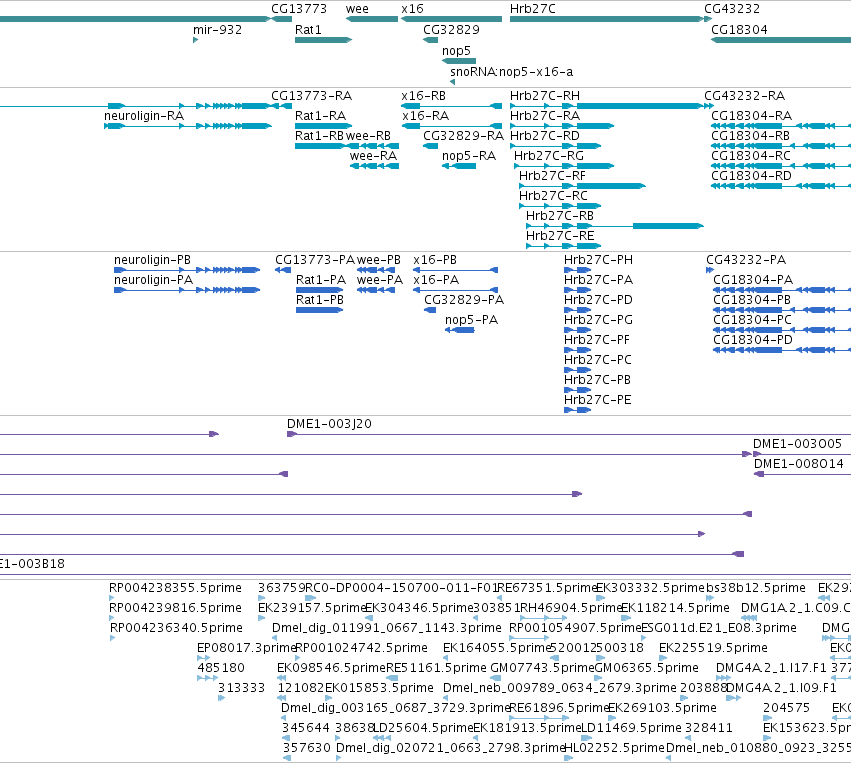851x763 pixels.
Task: Select the DME1-003J20 clone label
Action: (x=329, y=424)
